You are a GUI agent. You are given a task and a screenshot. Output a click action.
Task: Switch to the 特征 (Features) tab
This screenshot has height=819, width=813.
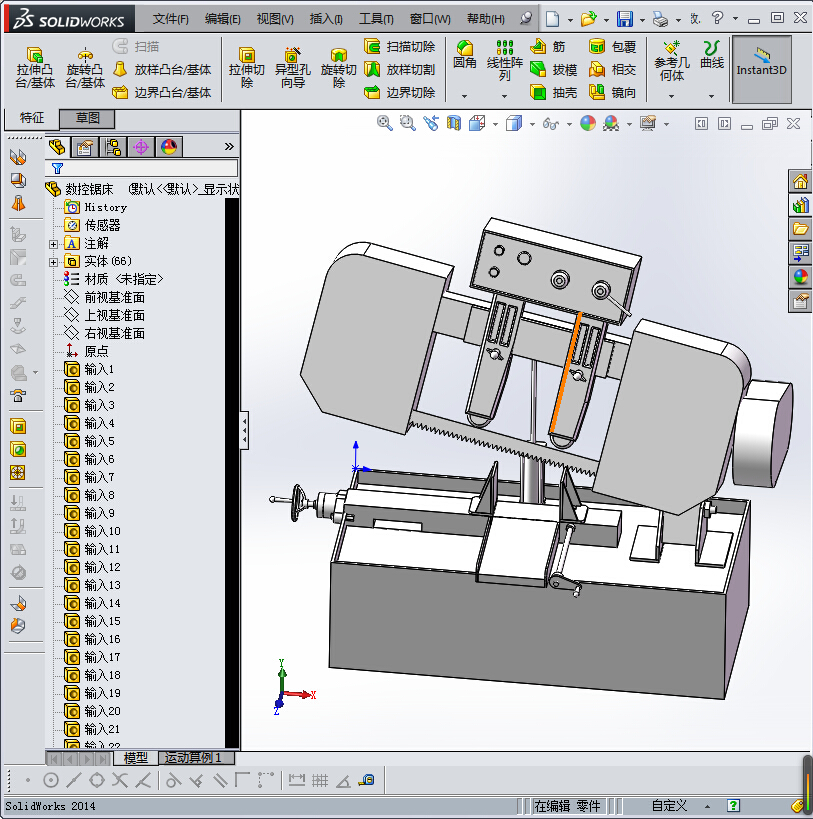[32, 118]
